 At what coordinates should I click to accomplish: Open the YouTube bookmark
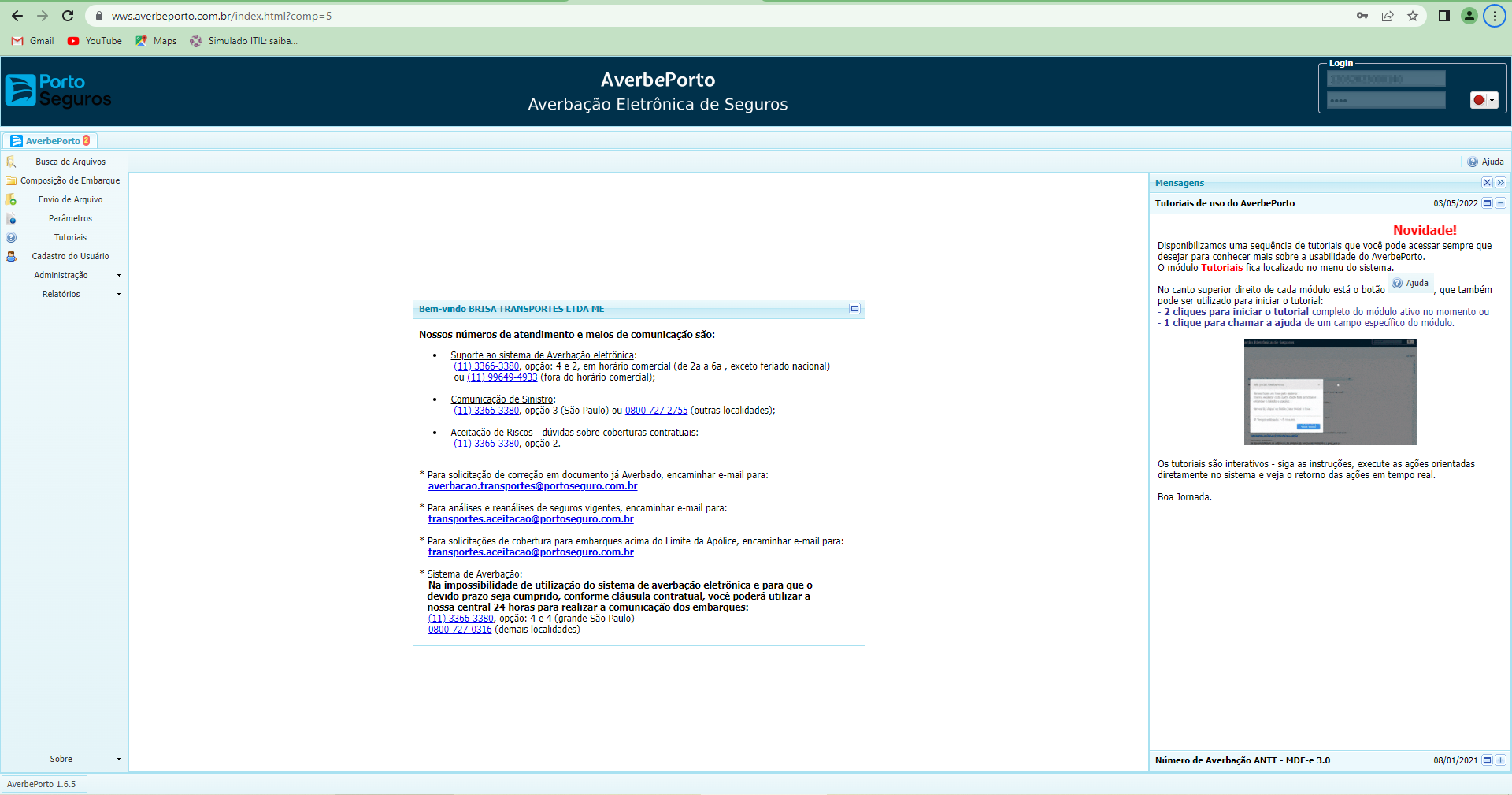pyautogui.click(x=94, y=41)
